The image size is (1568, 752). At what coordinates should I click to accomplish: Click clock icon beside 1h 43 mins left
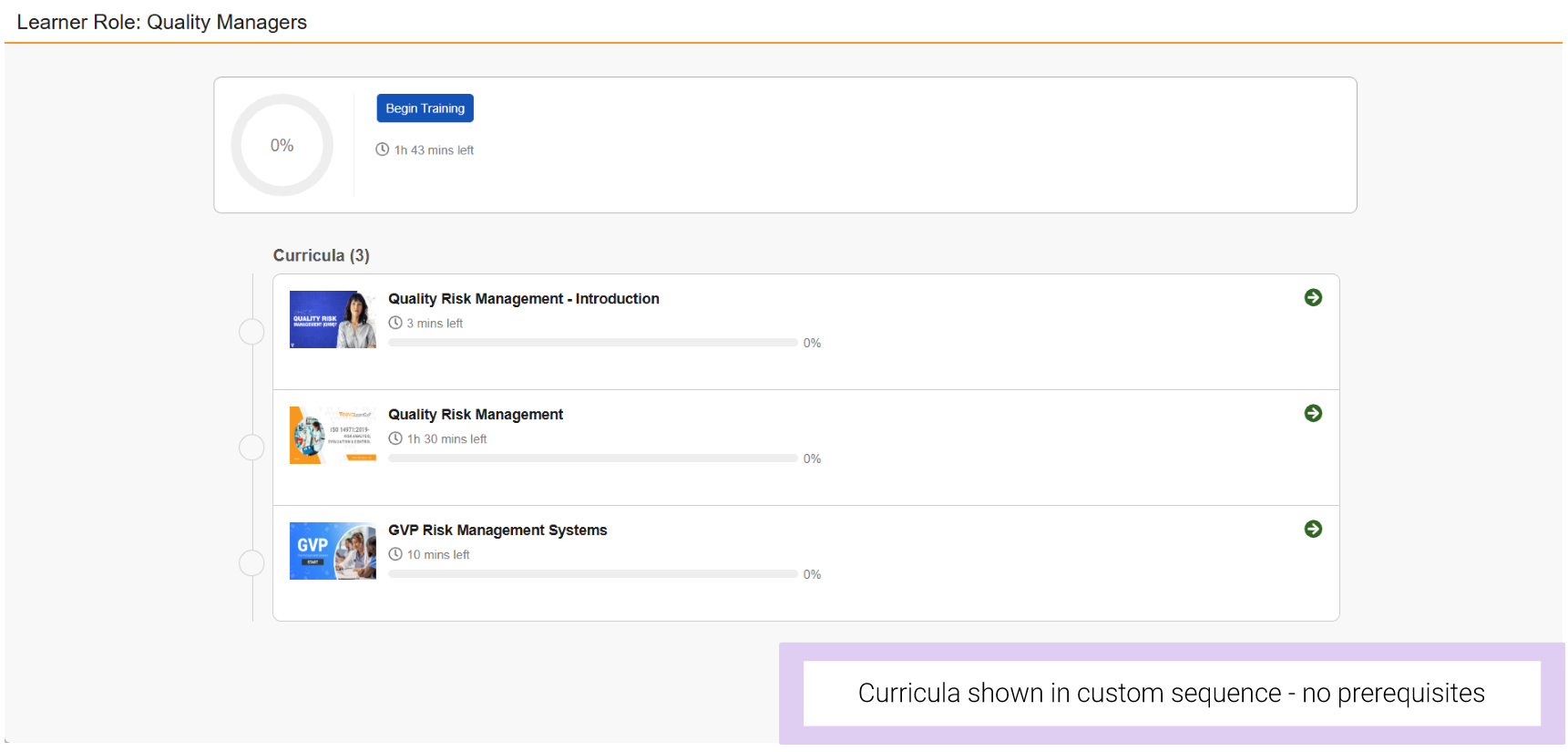[383, 149]
